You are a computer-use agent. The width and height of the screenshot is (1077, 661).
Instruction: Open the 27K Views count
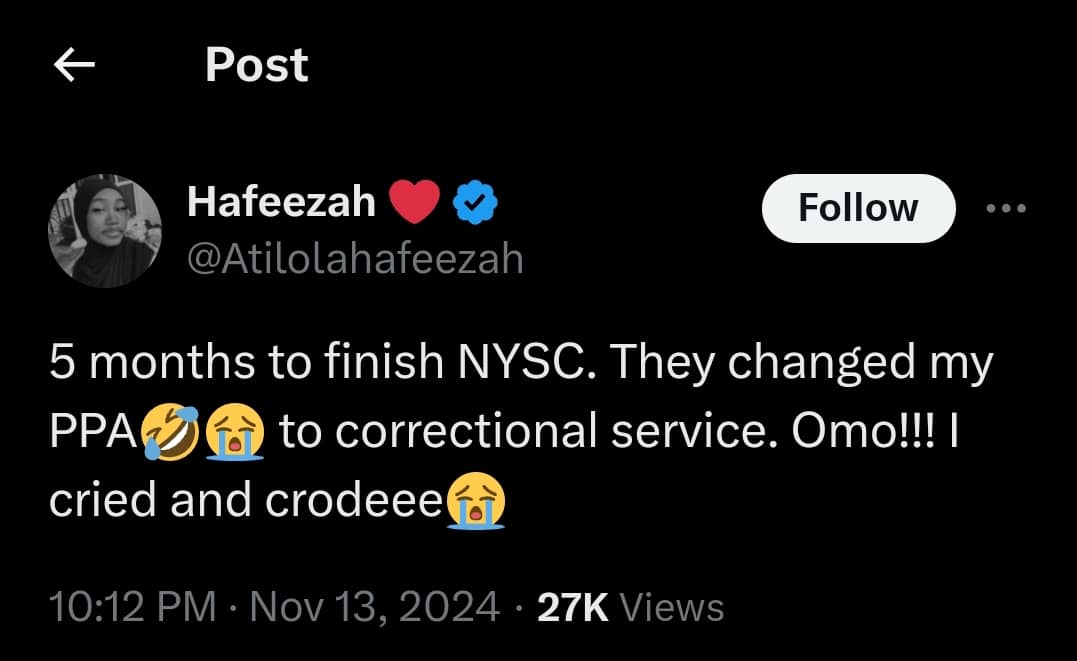point(630,607)
